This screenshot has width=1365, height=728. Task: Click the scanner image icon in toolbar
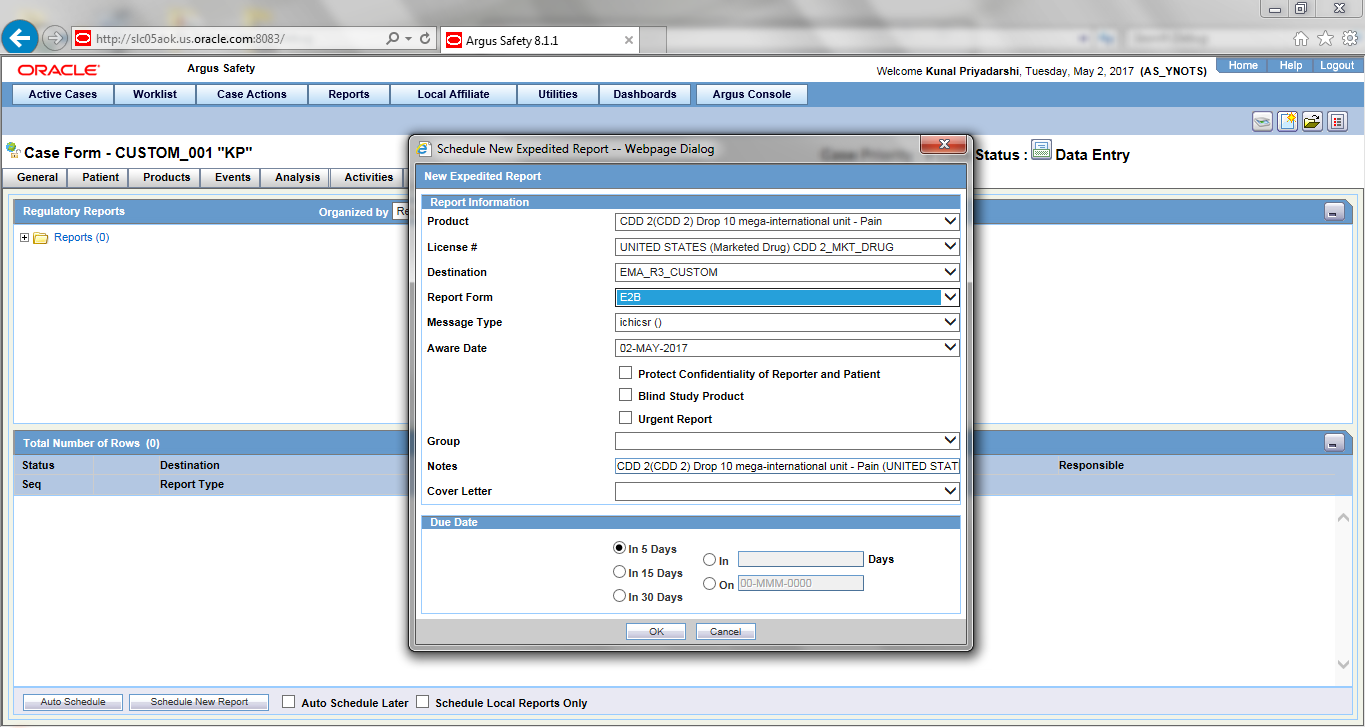coord(1262,121)
